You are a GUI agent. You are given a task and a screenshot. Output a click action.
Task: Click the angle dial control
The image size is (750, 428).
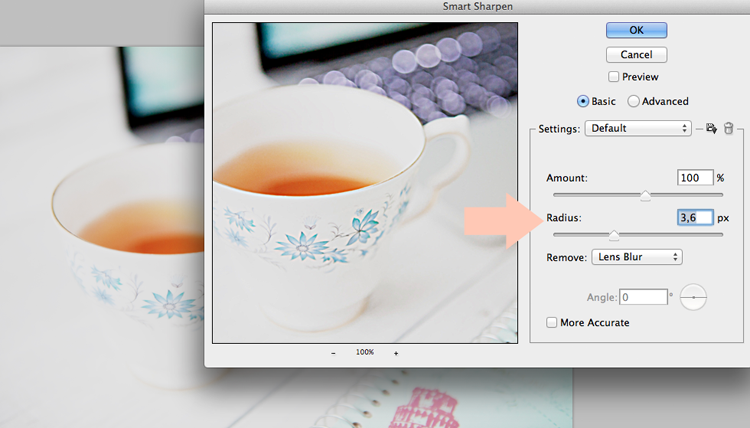pyautogui.click(x=693, y=297)
